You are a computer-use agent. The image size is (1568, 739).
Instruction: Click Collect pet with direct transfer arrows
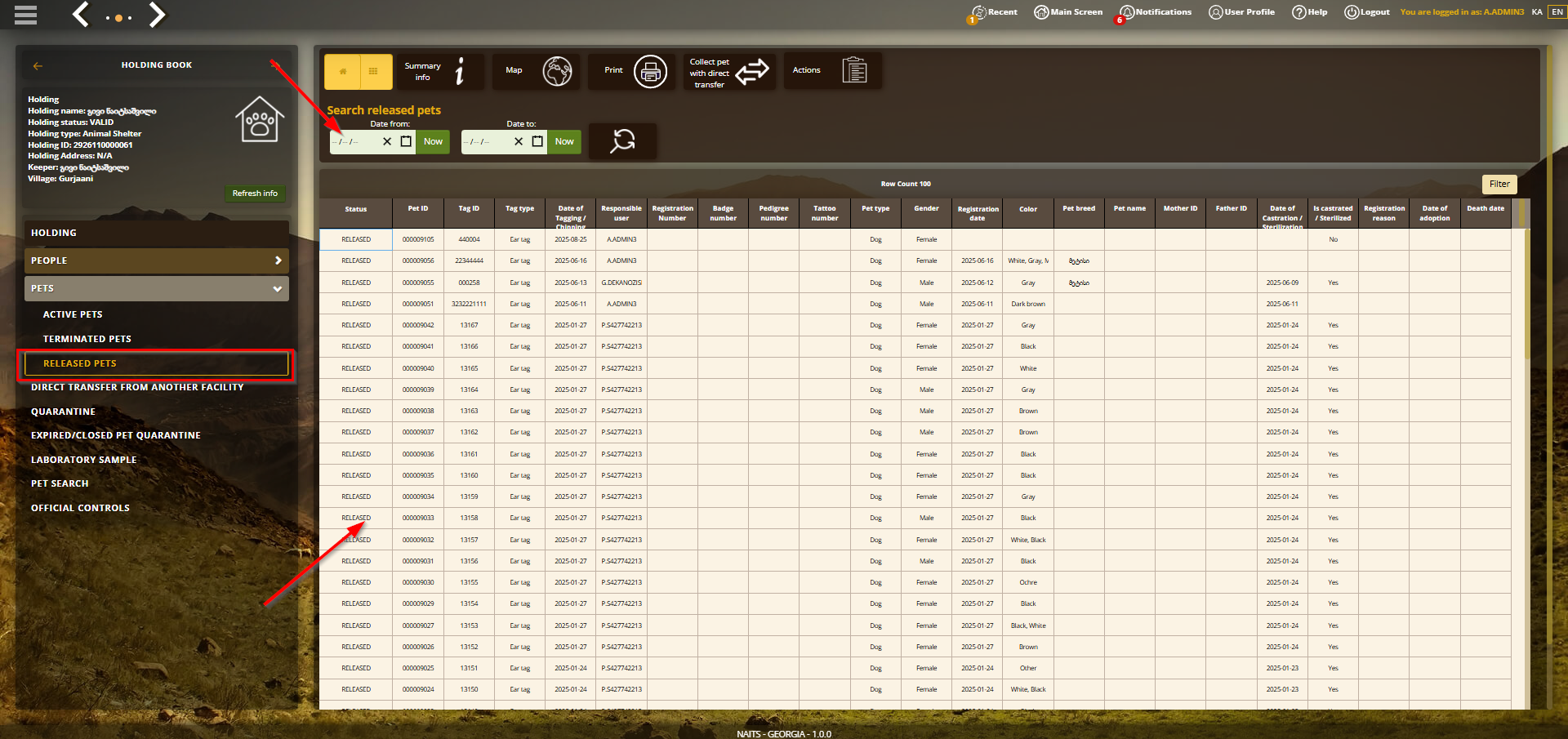(x=752, y=72)
